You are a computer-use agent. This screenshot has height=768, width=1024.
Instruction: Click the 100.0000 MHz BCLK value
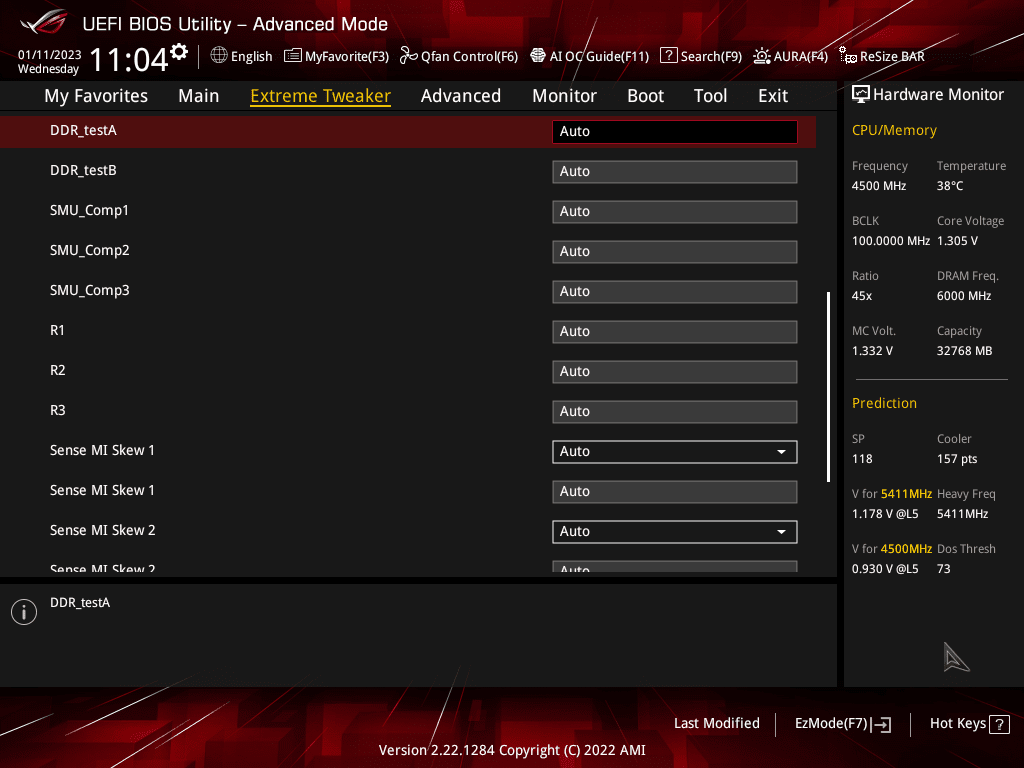[891, 240]
